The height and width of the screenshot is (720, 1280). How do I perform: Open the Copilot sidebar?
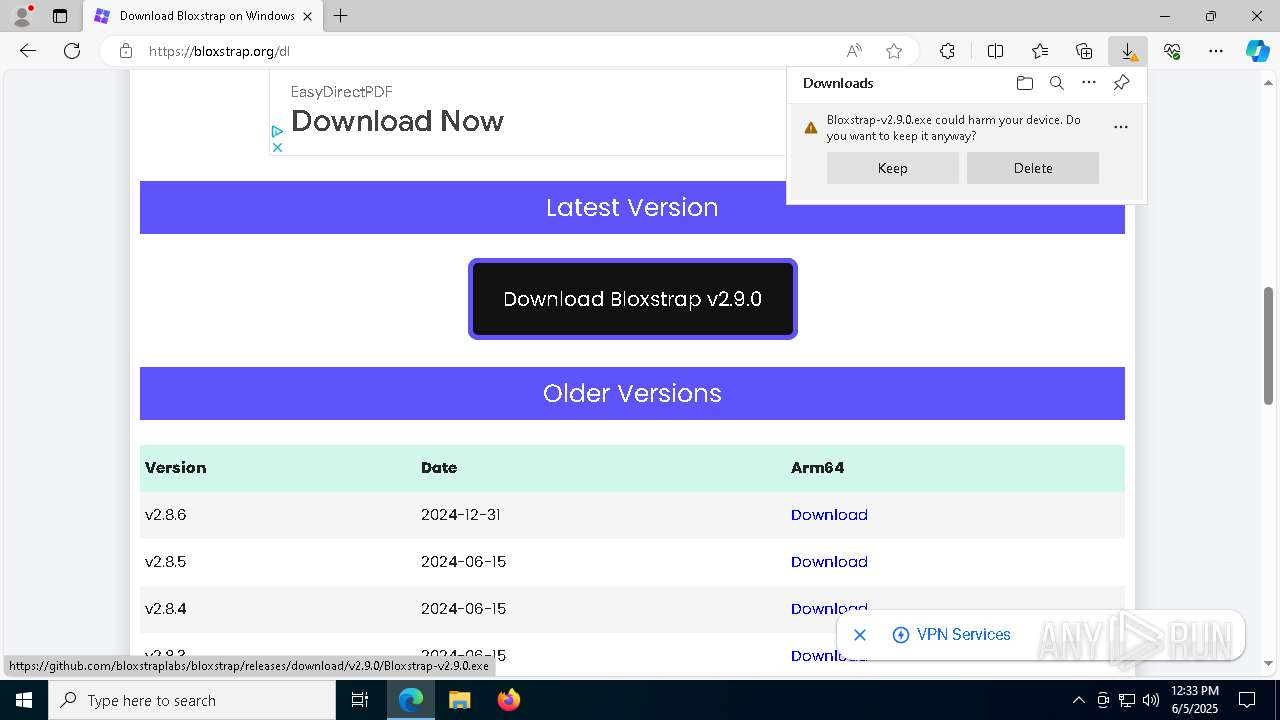pos(1258,51)
